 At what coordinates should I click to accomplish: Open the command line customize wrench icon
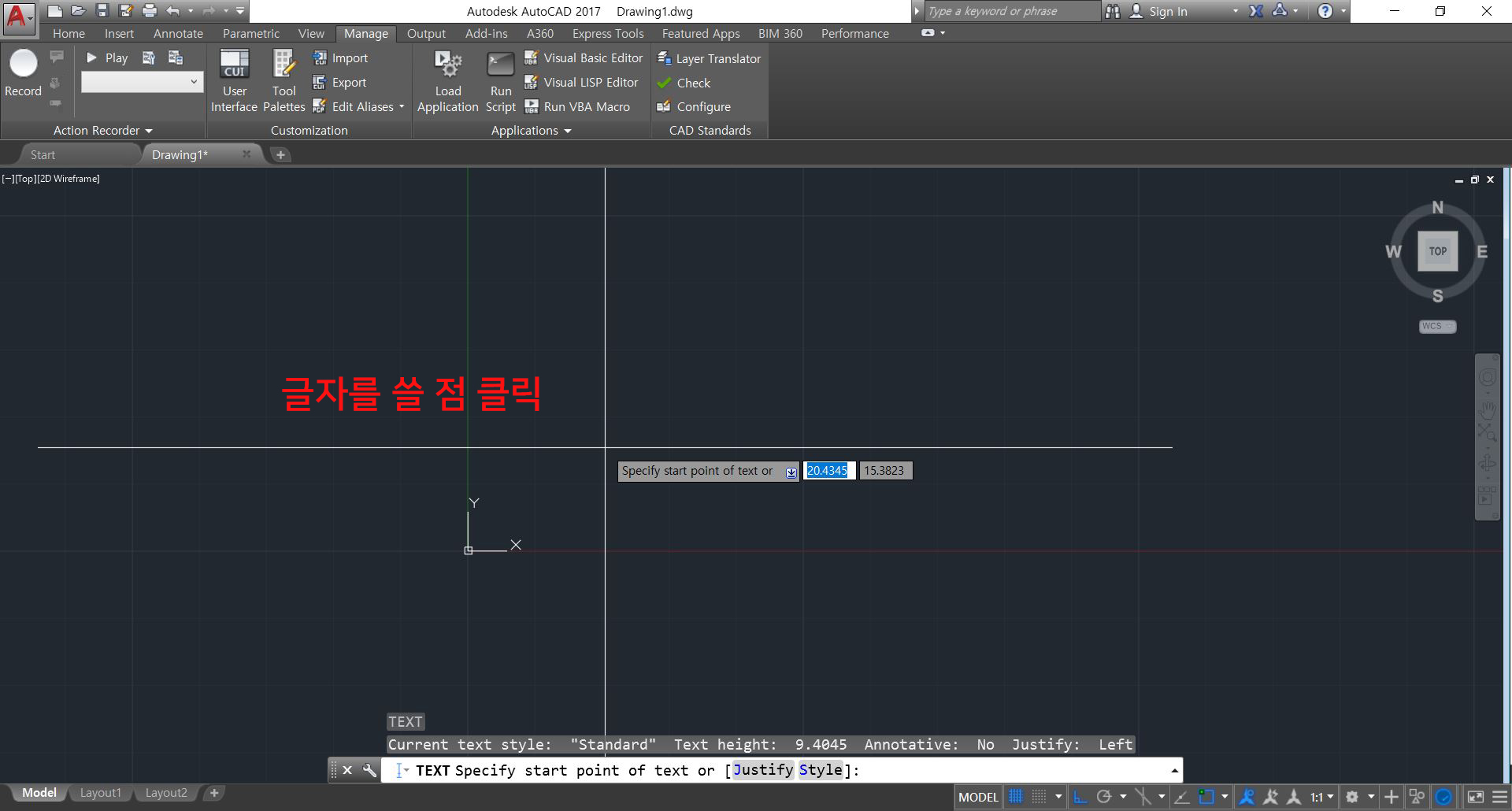[x=369, y=770]
